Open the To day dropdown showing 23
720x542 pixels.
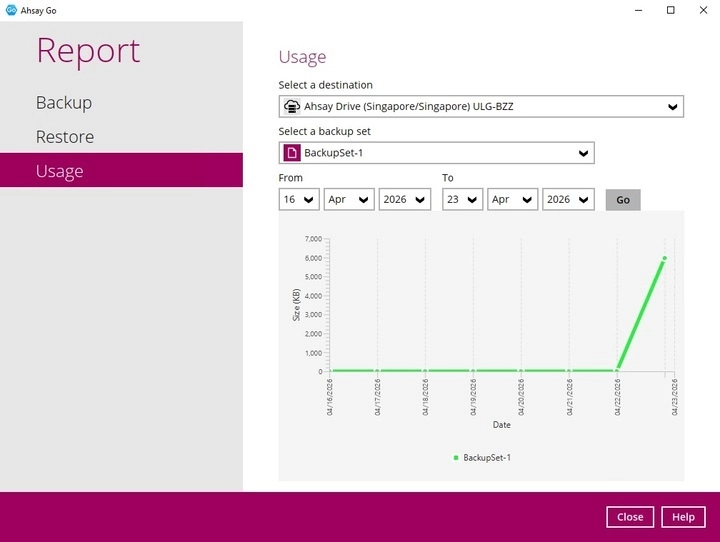click(462, 199)
